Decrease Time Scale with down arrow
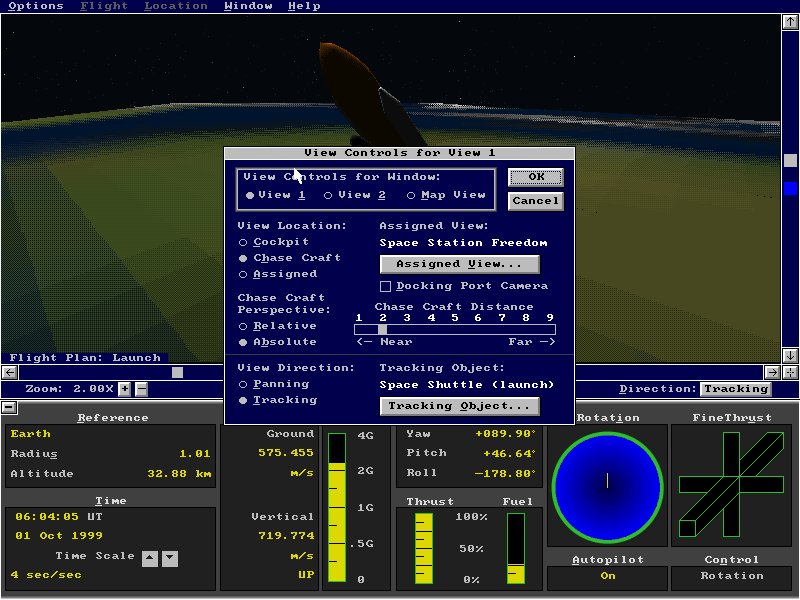Image resolution: width=800 pixels, height=600 pixels. 170,559
